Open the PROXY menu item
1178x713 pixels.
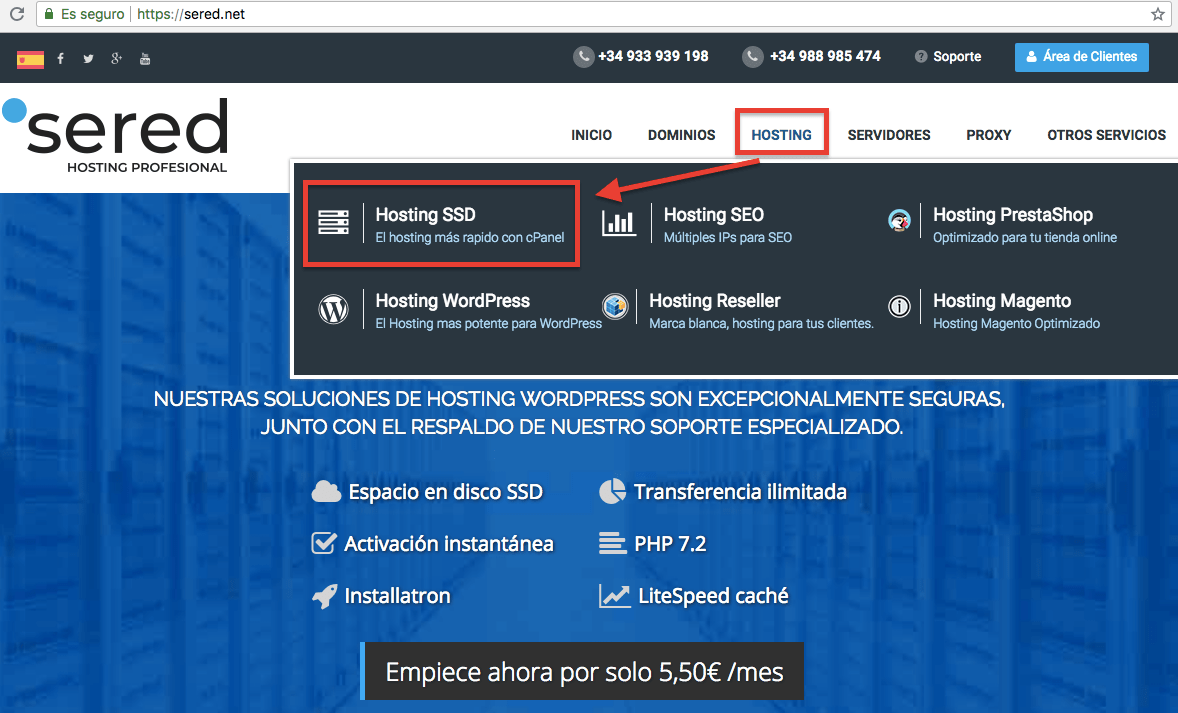tap(989, 135)
